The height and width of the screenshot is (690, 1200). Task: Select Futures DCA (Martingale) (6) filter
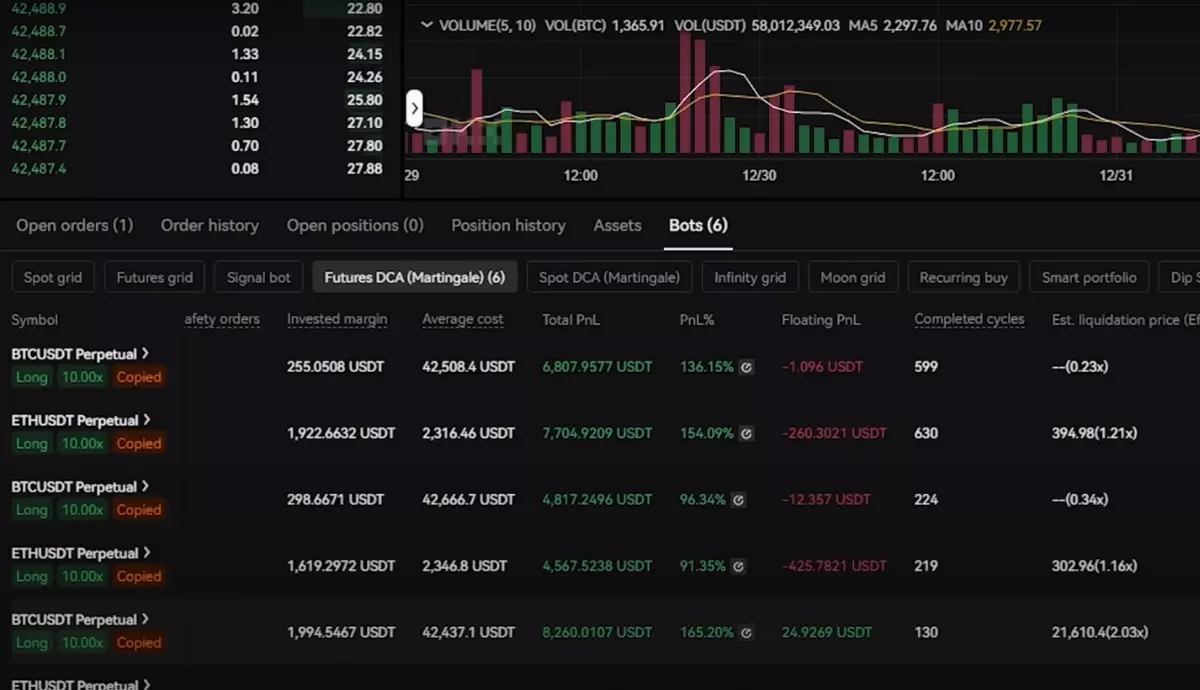(x=414, y=277)
